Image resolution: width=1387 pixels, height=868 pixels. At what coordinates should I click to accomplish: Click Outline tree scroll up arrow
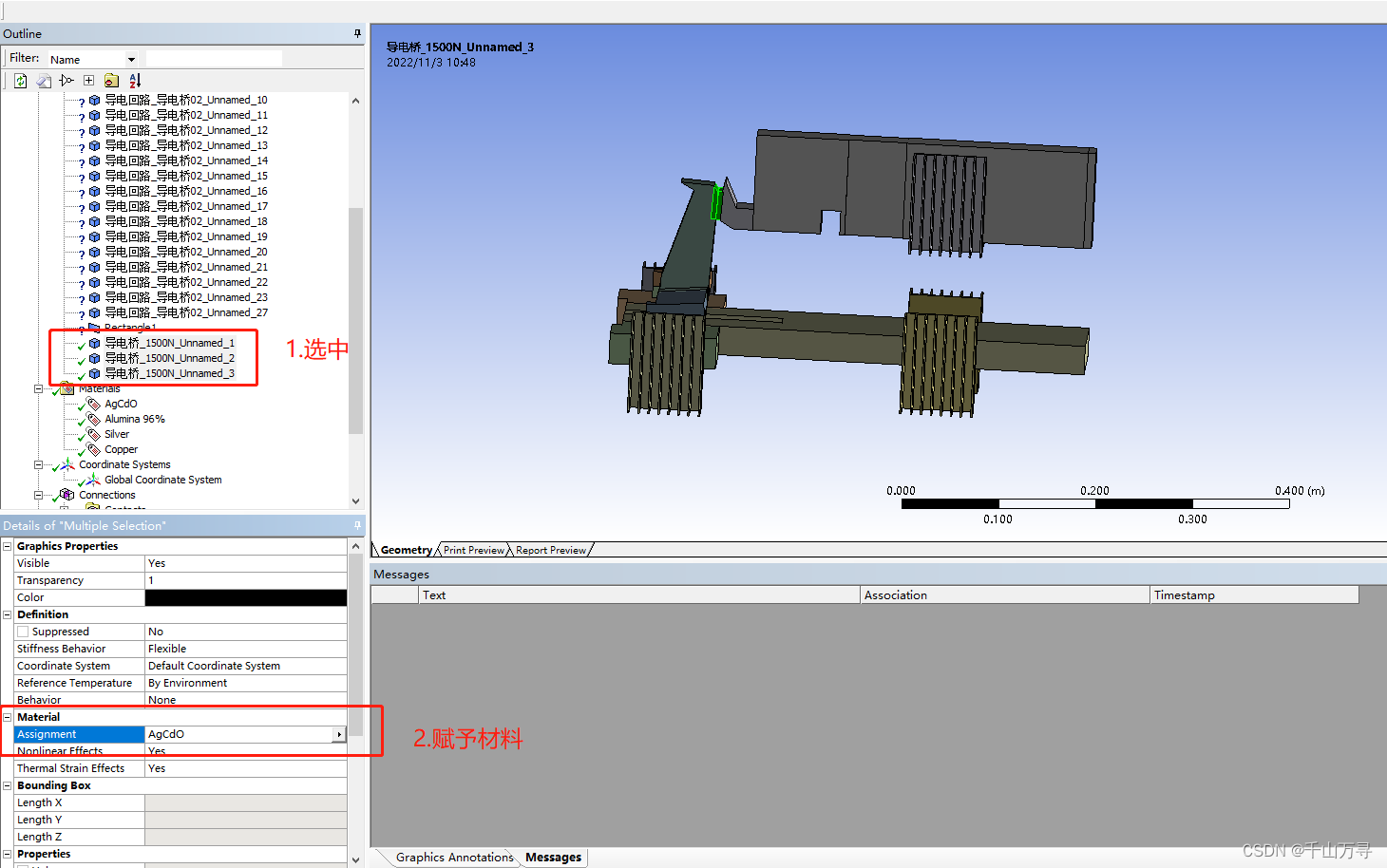point(355,101)
